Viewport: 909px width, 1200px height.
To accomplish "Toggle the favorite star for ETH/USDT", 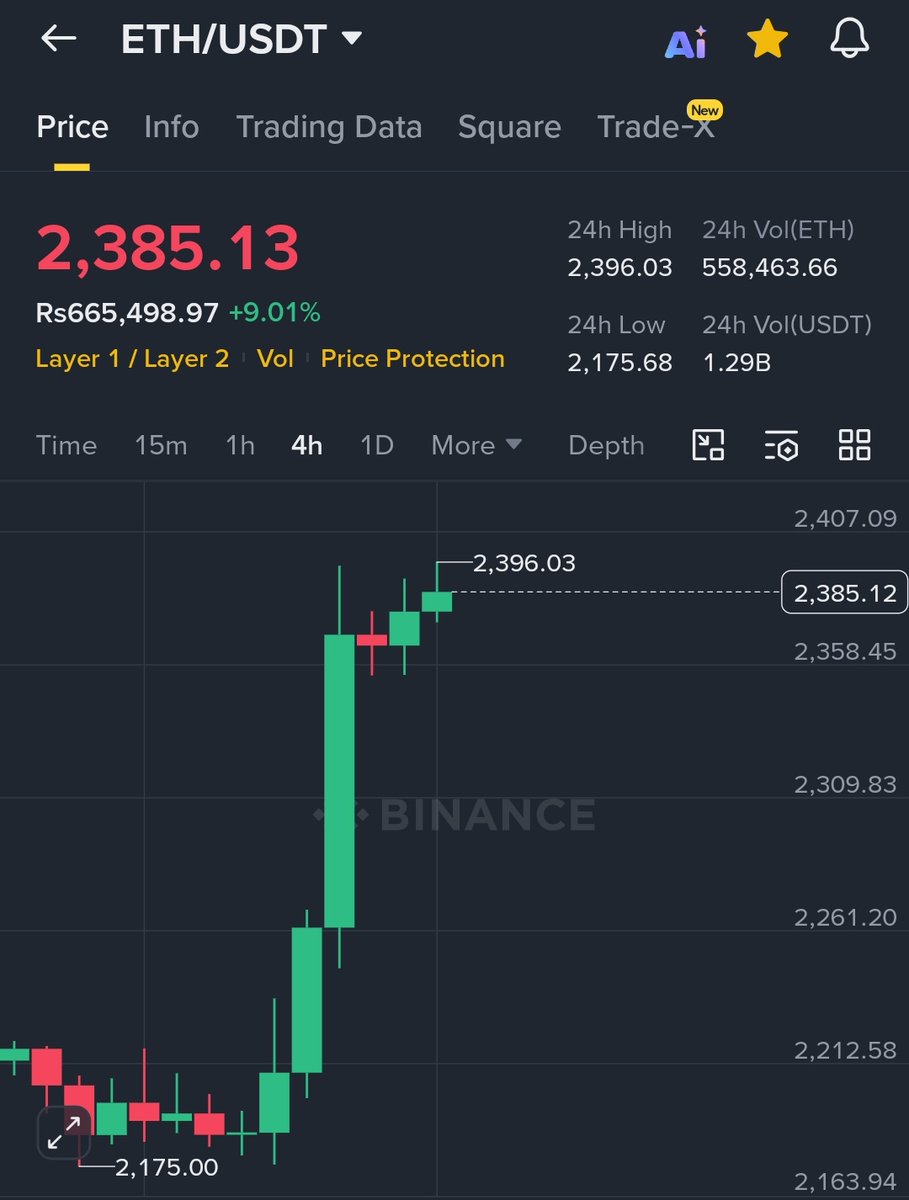I will (767, 40).
